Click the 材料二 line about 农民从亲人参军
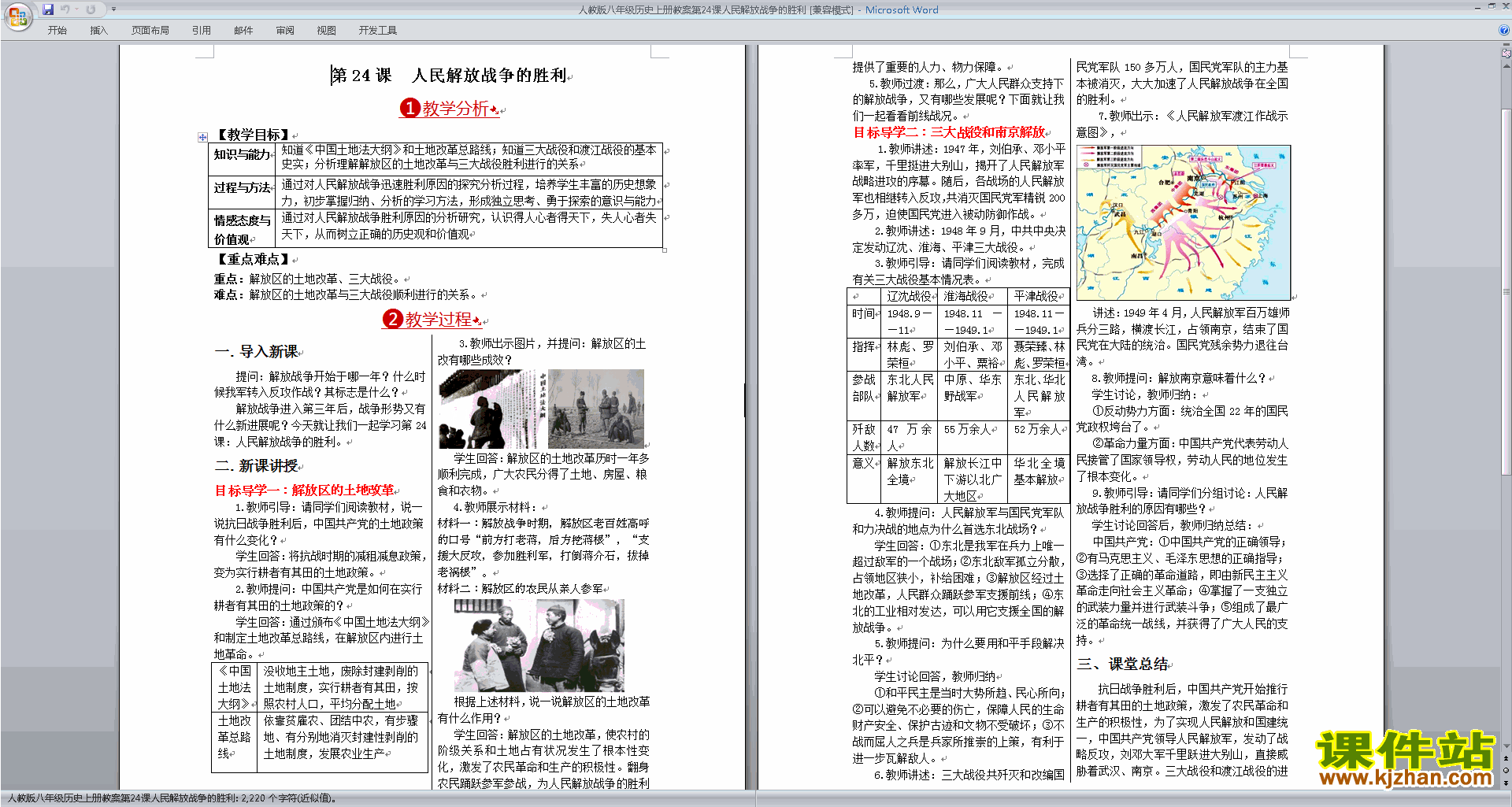 tap(522, 588)
